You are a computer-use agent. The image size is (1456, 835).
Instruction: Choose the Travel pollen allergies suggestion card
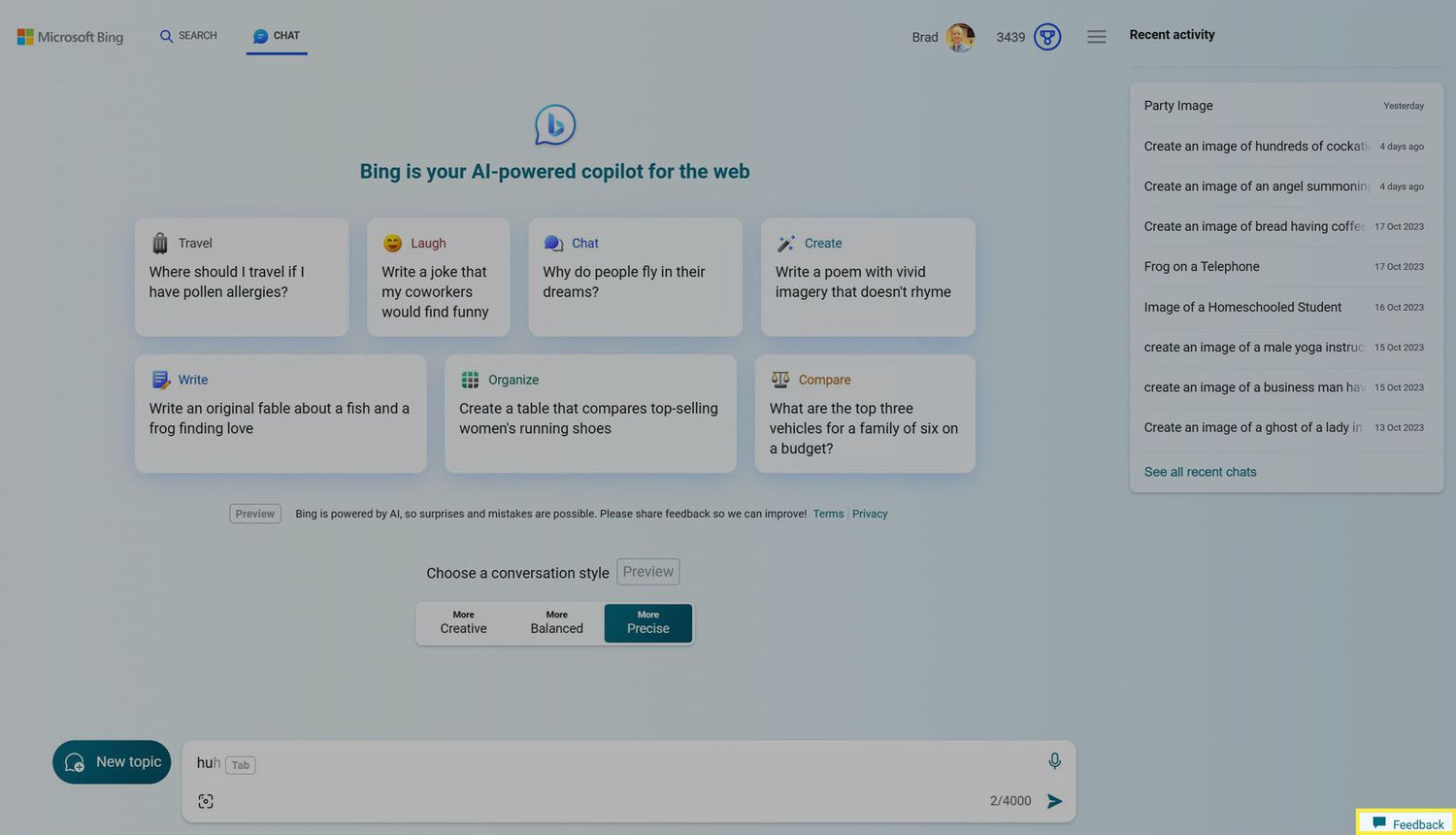[242, 278]
